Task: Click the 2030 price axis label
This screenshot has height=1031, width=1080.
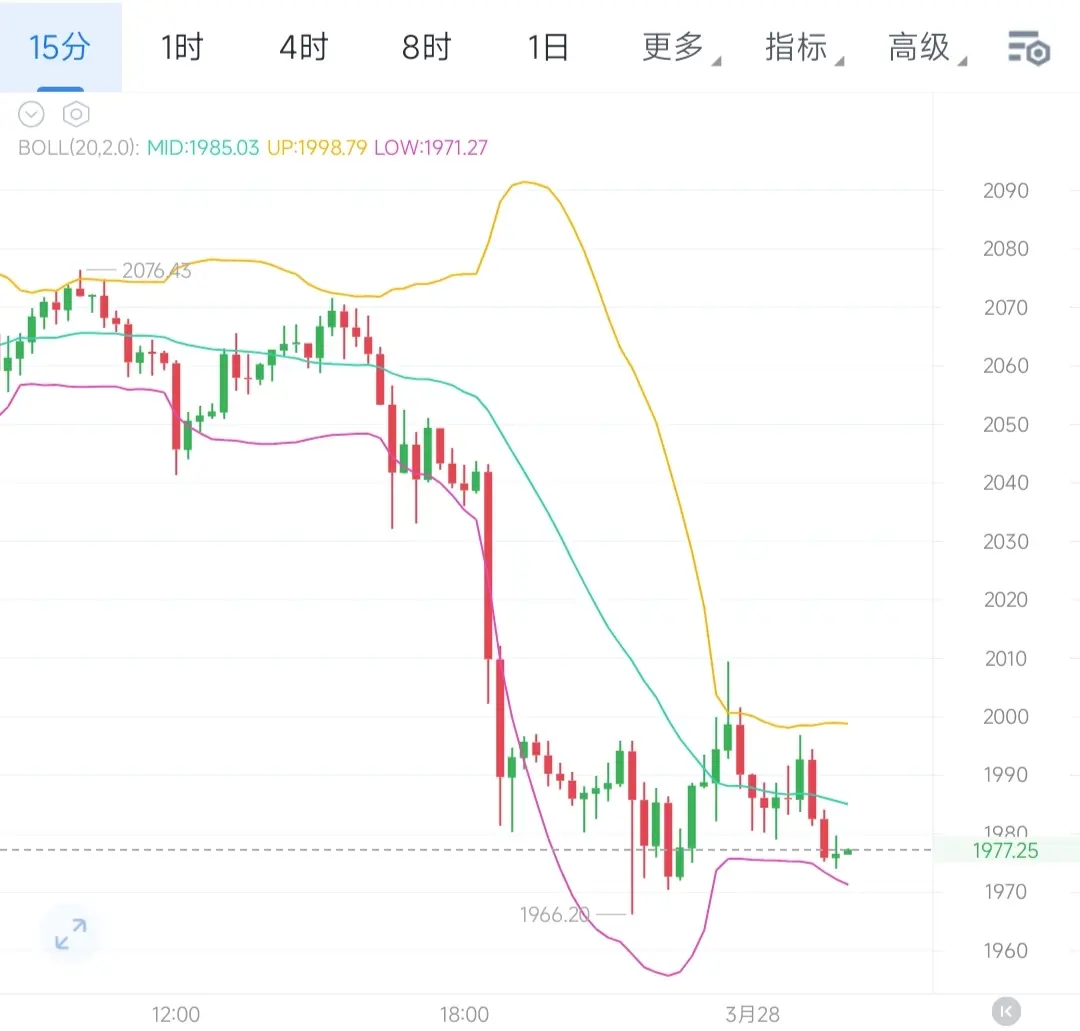Action: coord(1006,541)
